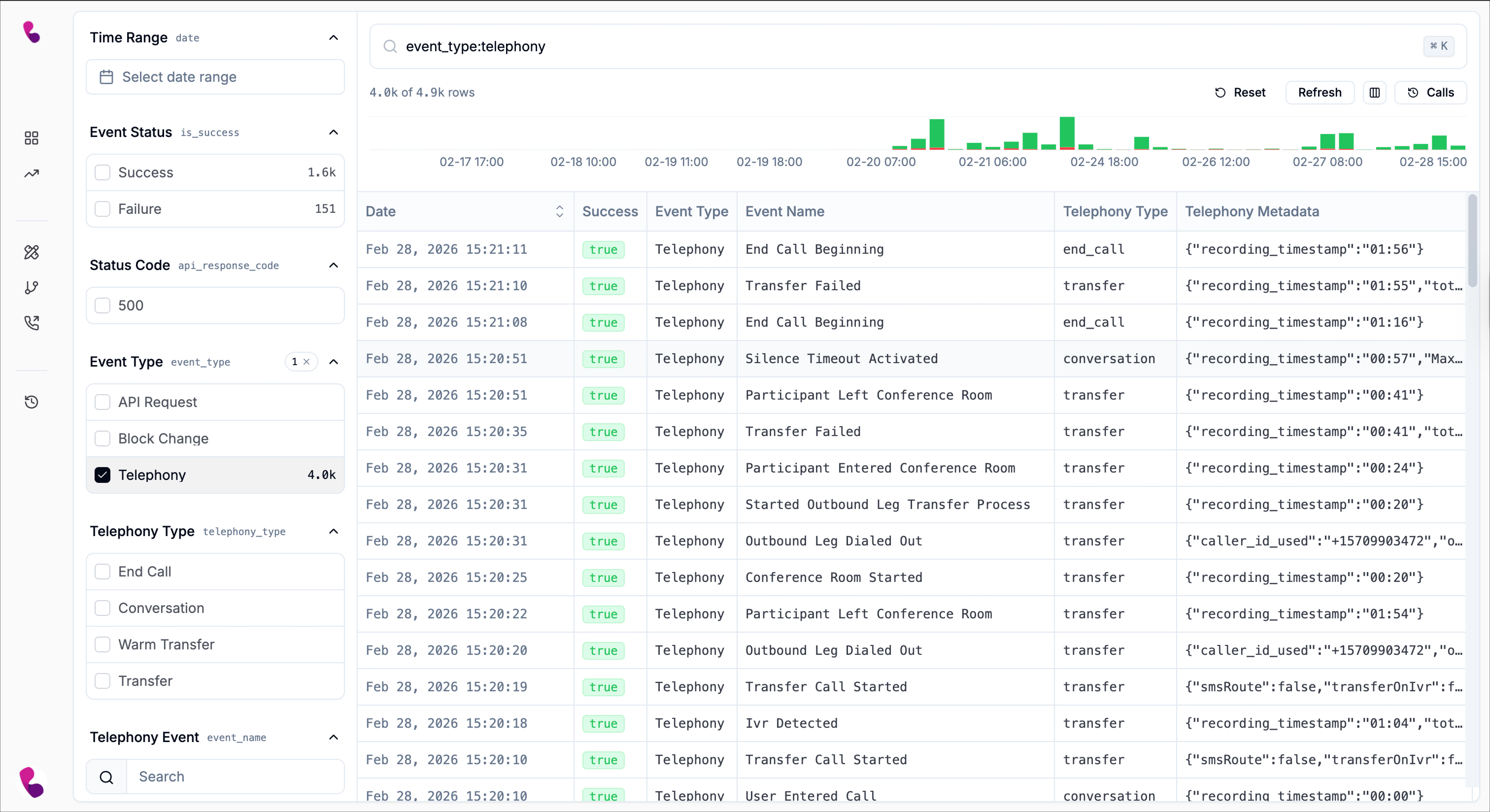
Task: Open the analytics trend line icon
Action: (31, 173)
